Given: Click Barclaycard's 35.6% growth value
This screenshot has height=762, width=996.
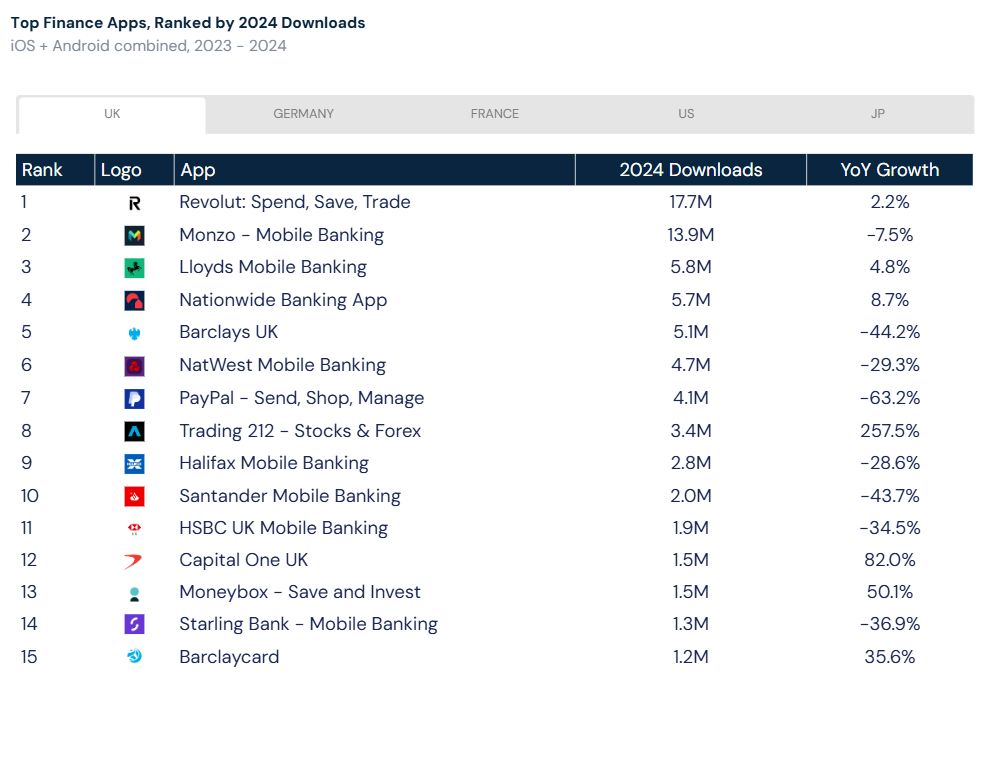Looking at the screenshot, I should pyautogui.click(x=890, y=657).
